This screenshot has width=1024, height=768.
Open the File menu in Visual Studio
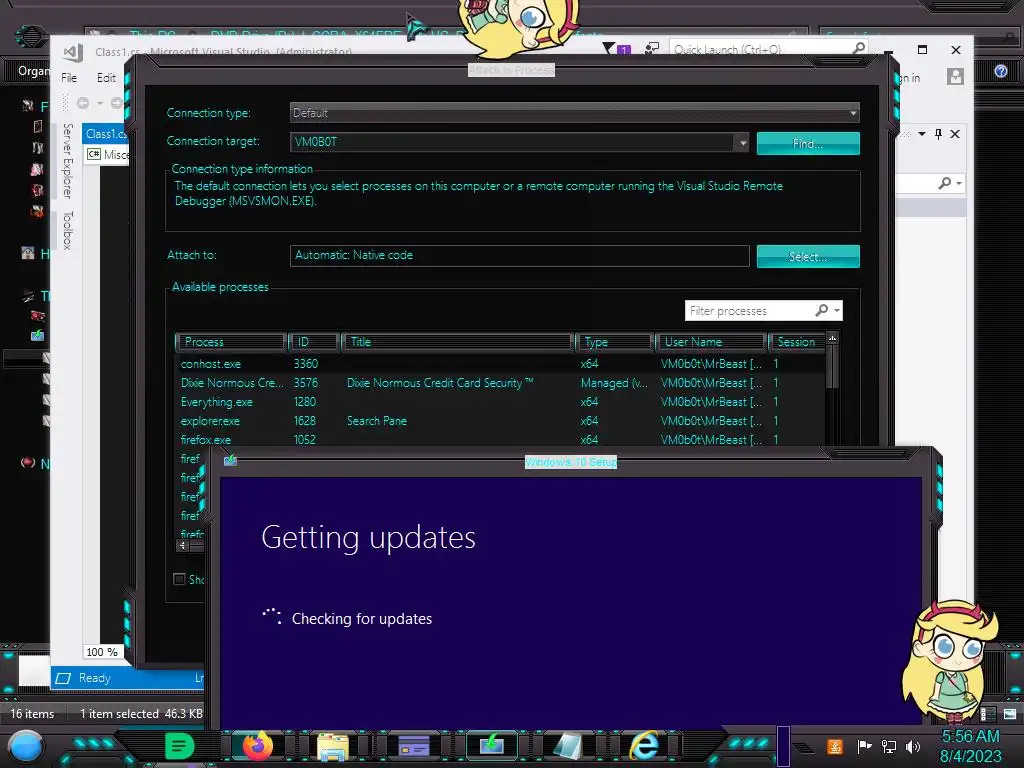tap(69, 78)
